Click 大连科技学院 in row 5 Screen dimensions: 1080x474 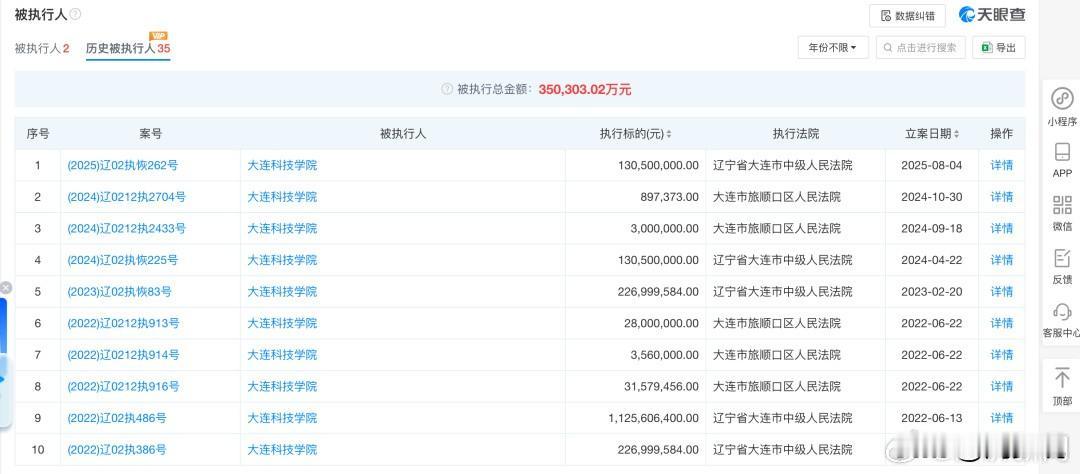coord(282,292)
